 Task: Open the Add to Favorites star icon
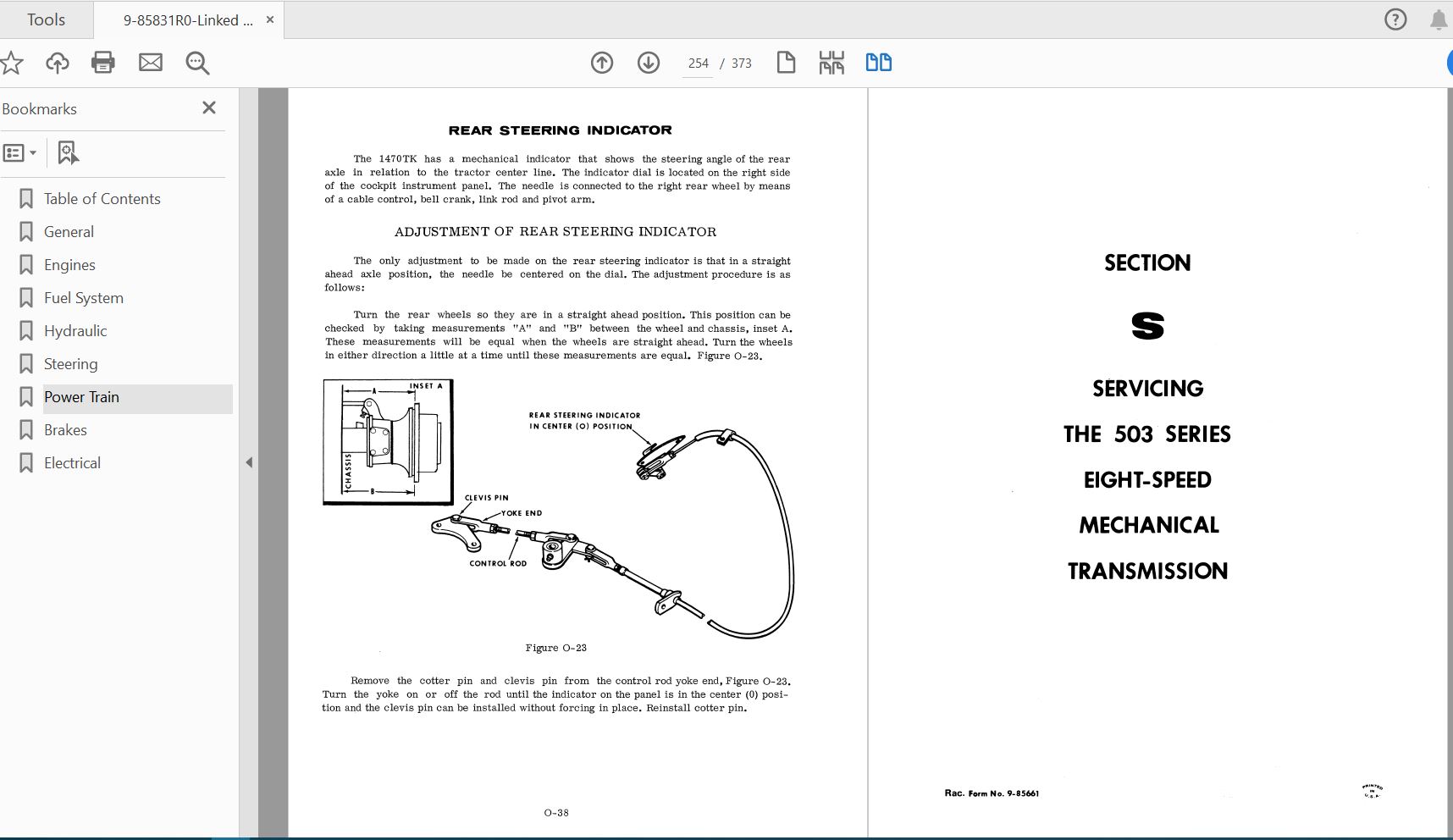click(x=12, y=62)
